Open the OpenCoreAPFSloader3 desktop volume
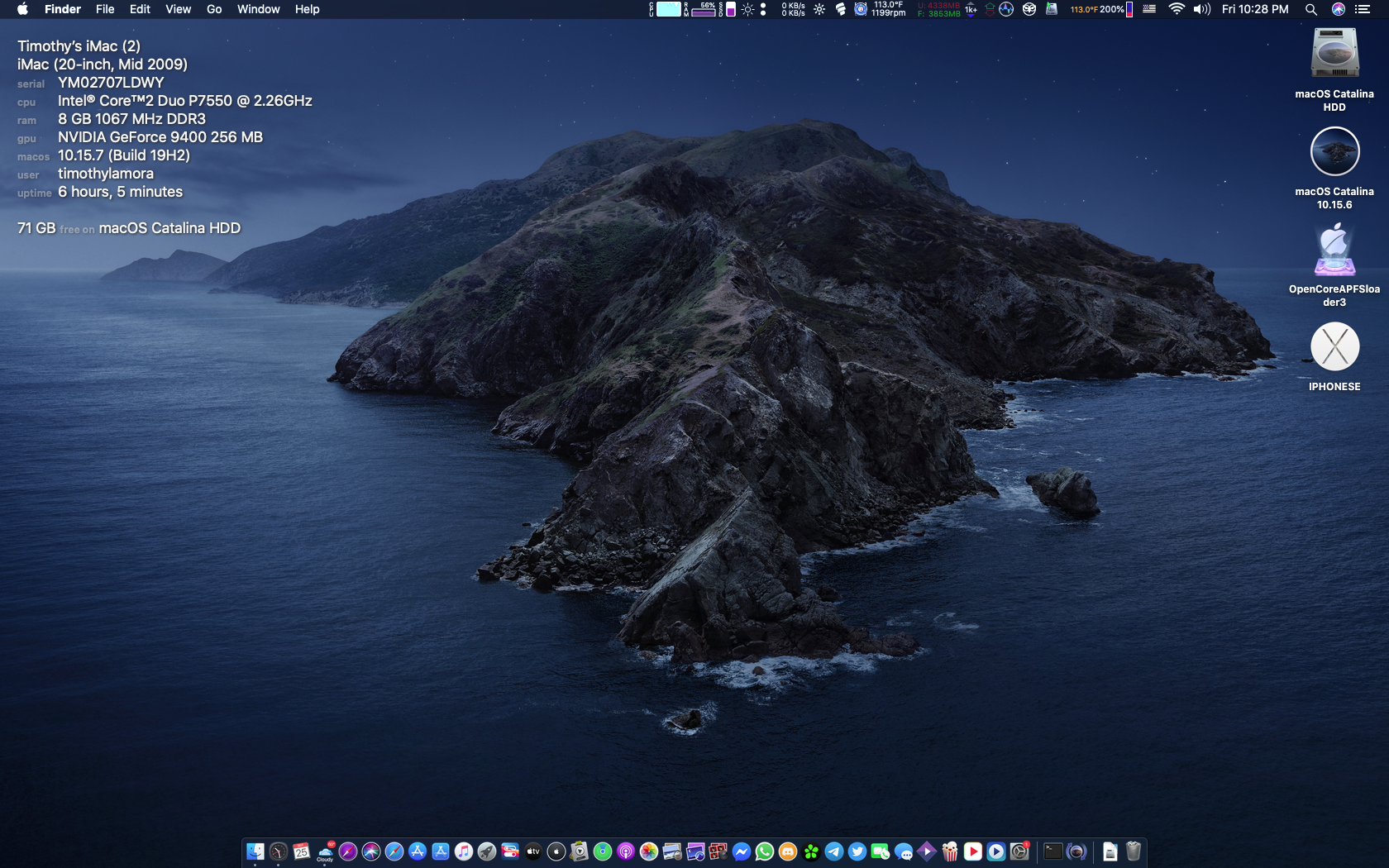 pyautogui.click(x=1334, y=250)
